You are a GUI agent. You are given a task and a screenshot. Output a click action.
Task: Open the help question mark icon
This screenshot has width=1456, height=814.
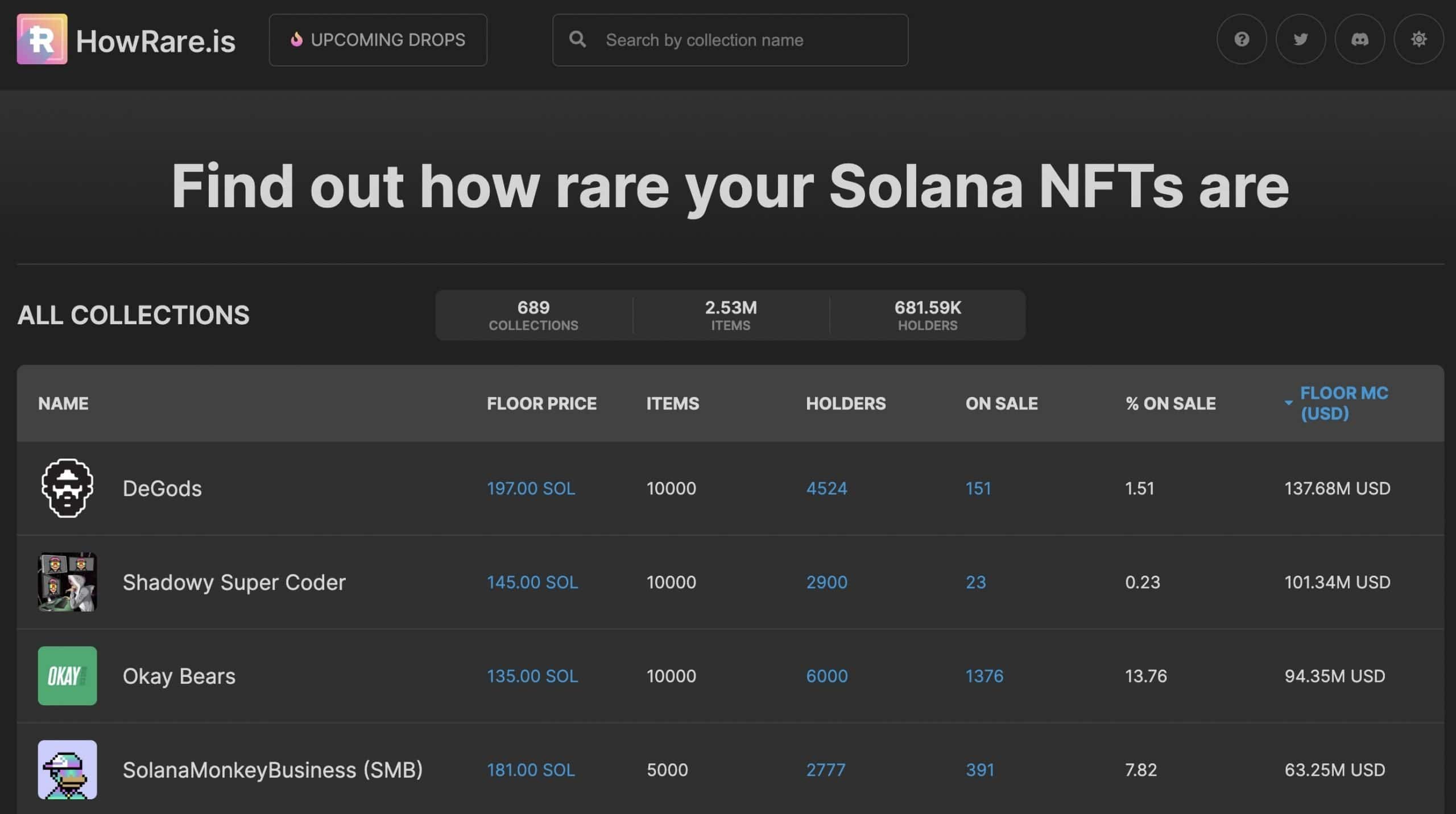[x=1242, y=39]
